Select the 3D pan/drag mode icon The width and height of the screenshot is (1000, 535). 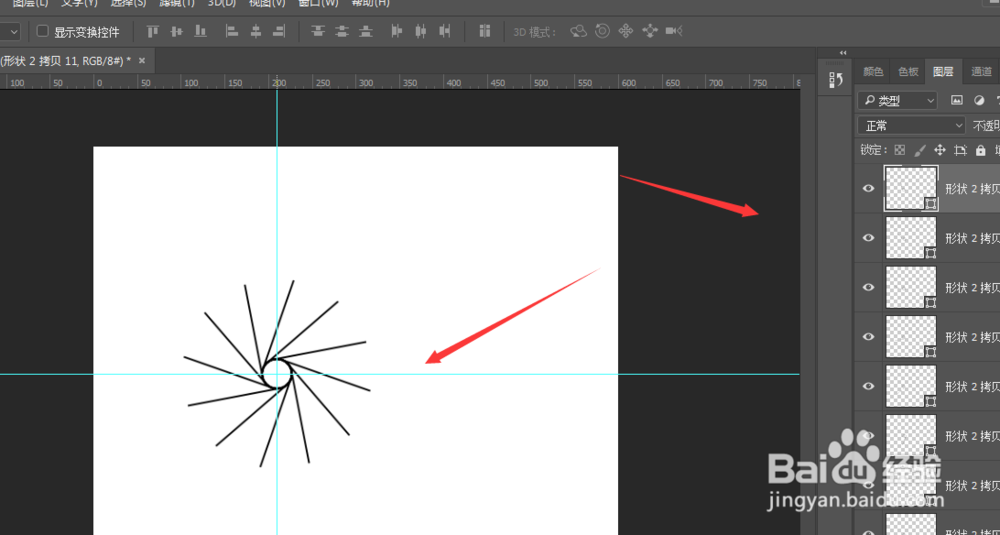tap(626, 31)
